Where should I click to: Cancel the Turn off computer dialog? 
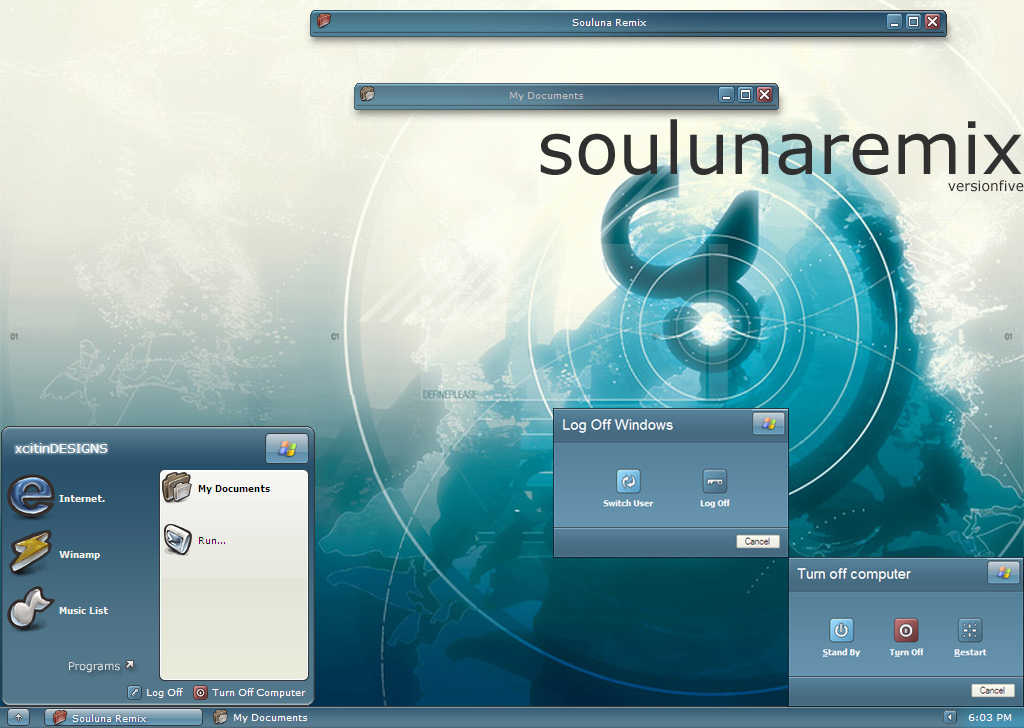click(991, 690)
